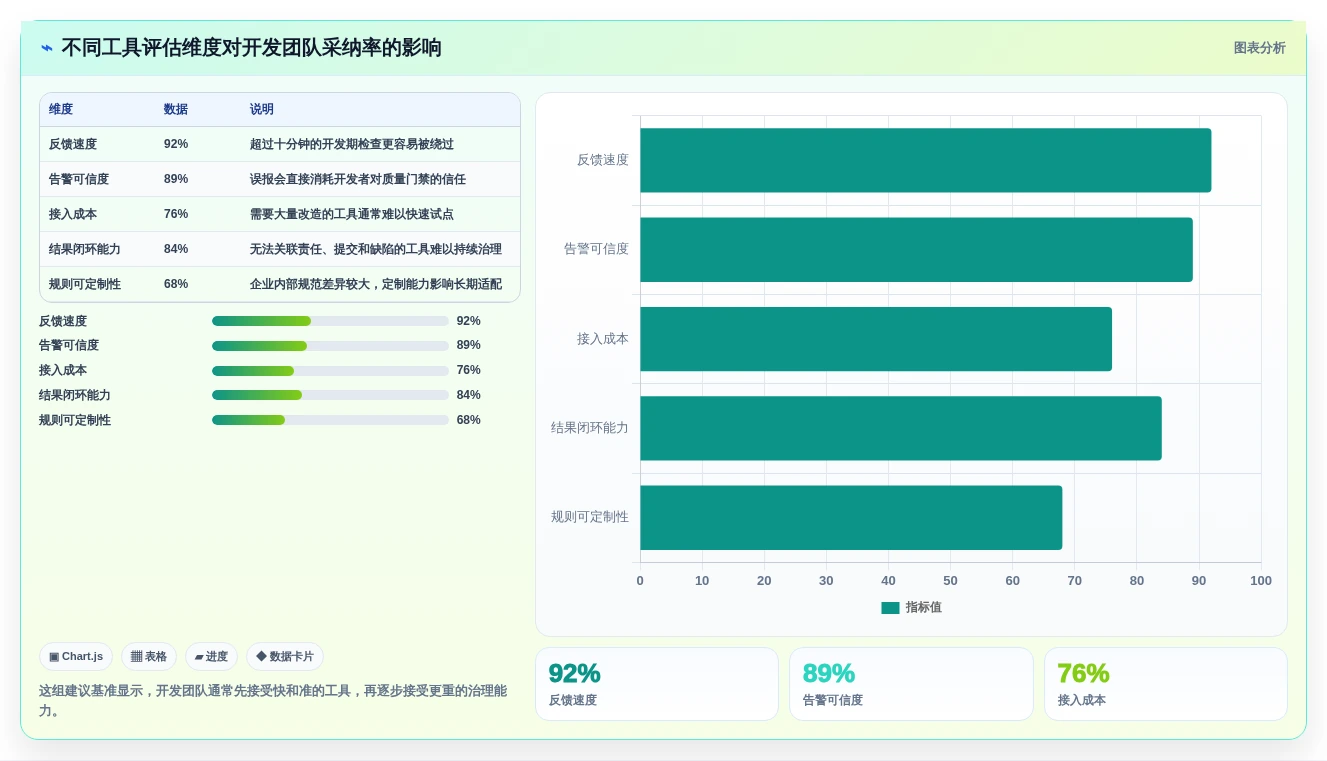The image size is (1327, 761).
Task: Click description 无法关联责任、提交和缺陷的工具难以持续治理
Action: tap(376, 249)
